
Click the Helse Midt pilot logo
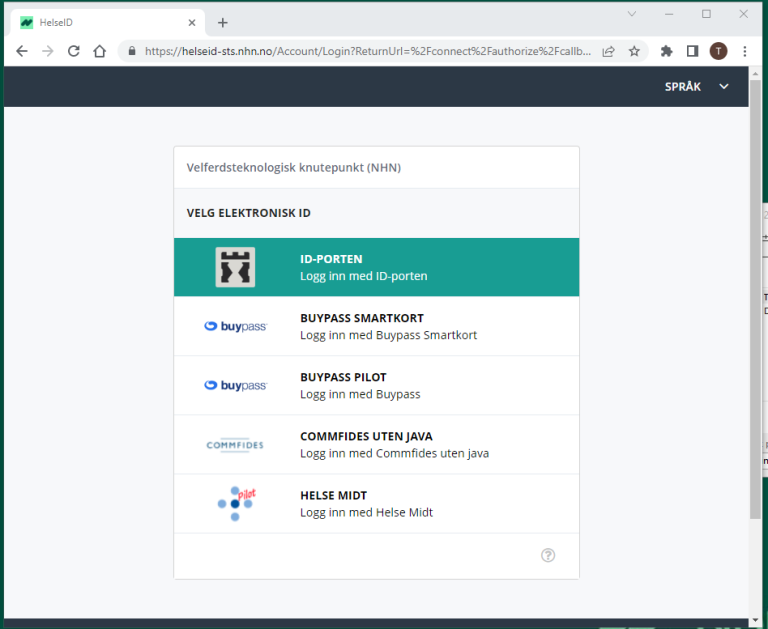[235, 503]
